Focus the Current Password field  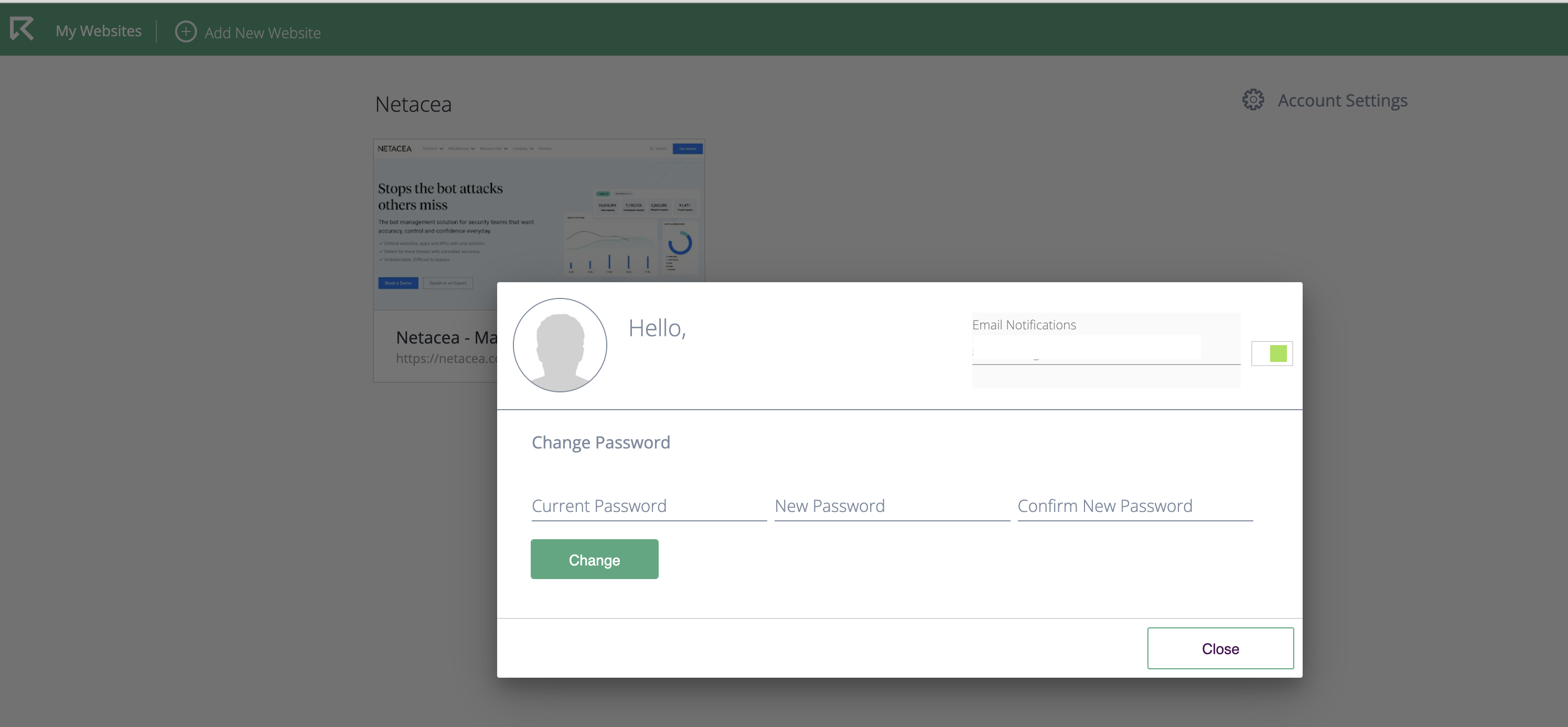(x=648, y=506)
